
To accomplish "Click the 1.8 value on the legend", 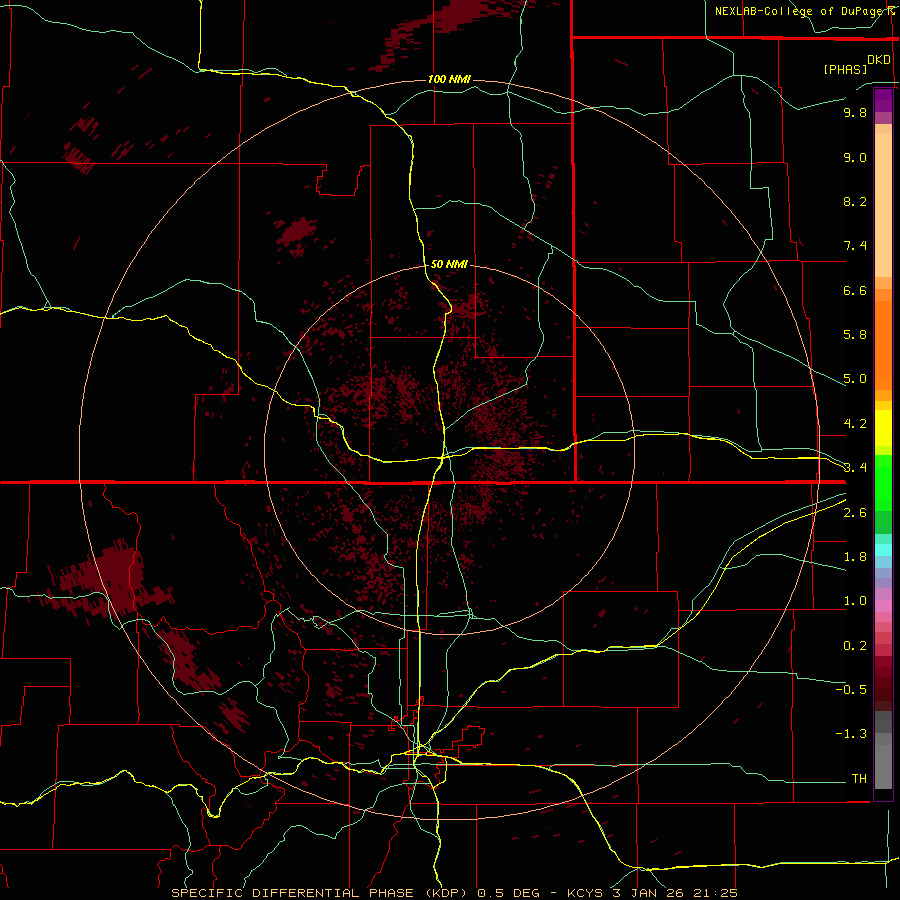I will [855, 557].
